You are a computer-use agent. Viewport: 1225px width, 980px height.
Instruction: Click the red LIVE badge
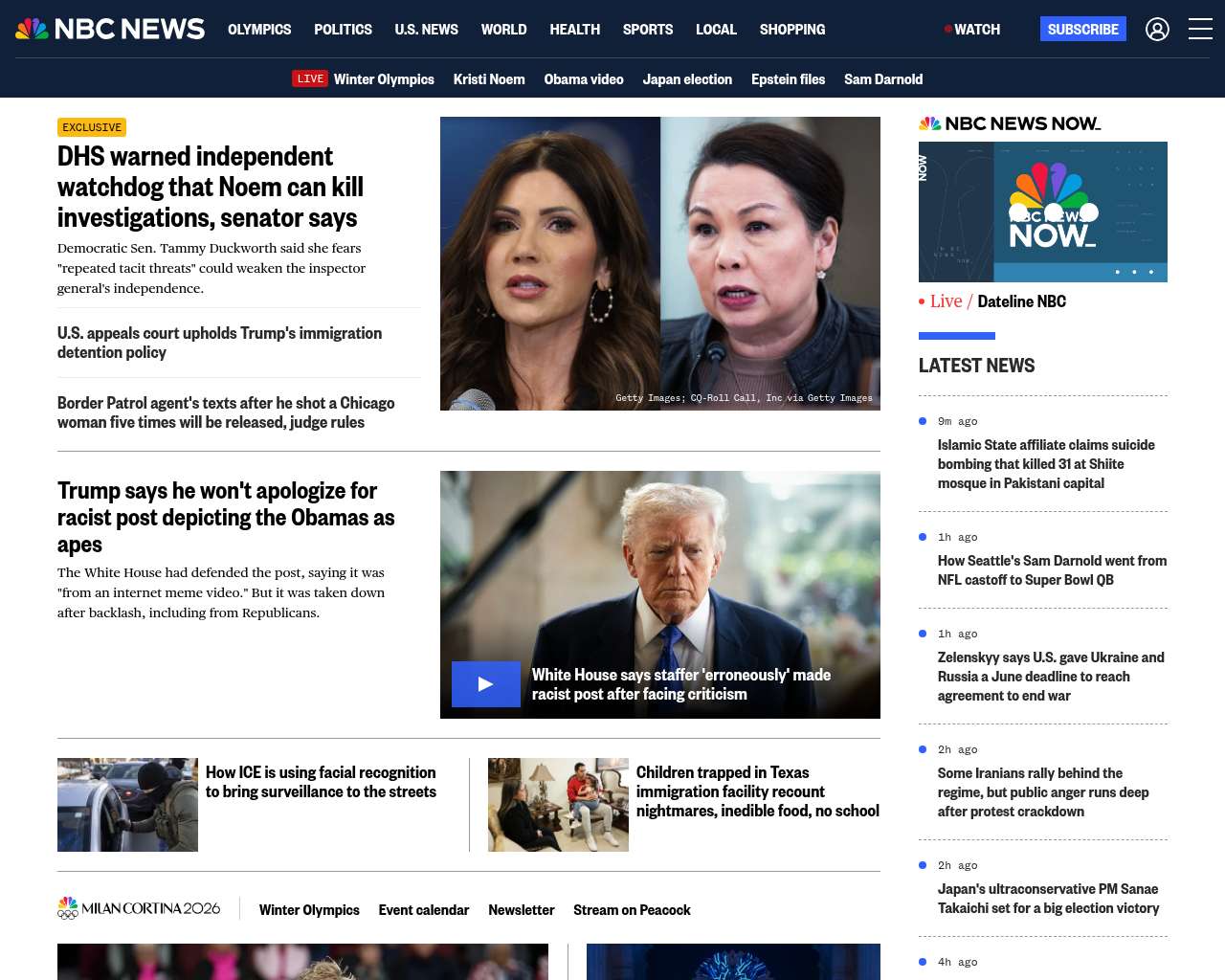click(x=310, y=78)
